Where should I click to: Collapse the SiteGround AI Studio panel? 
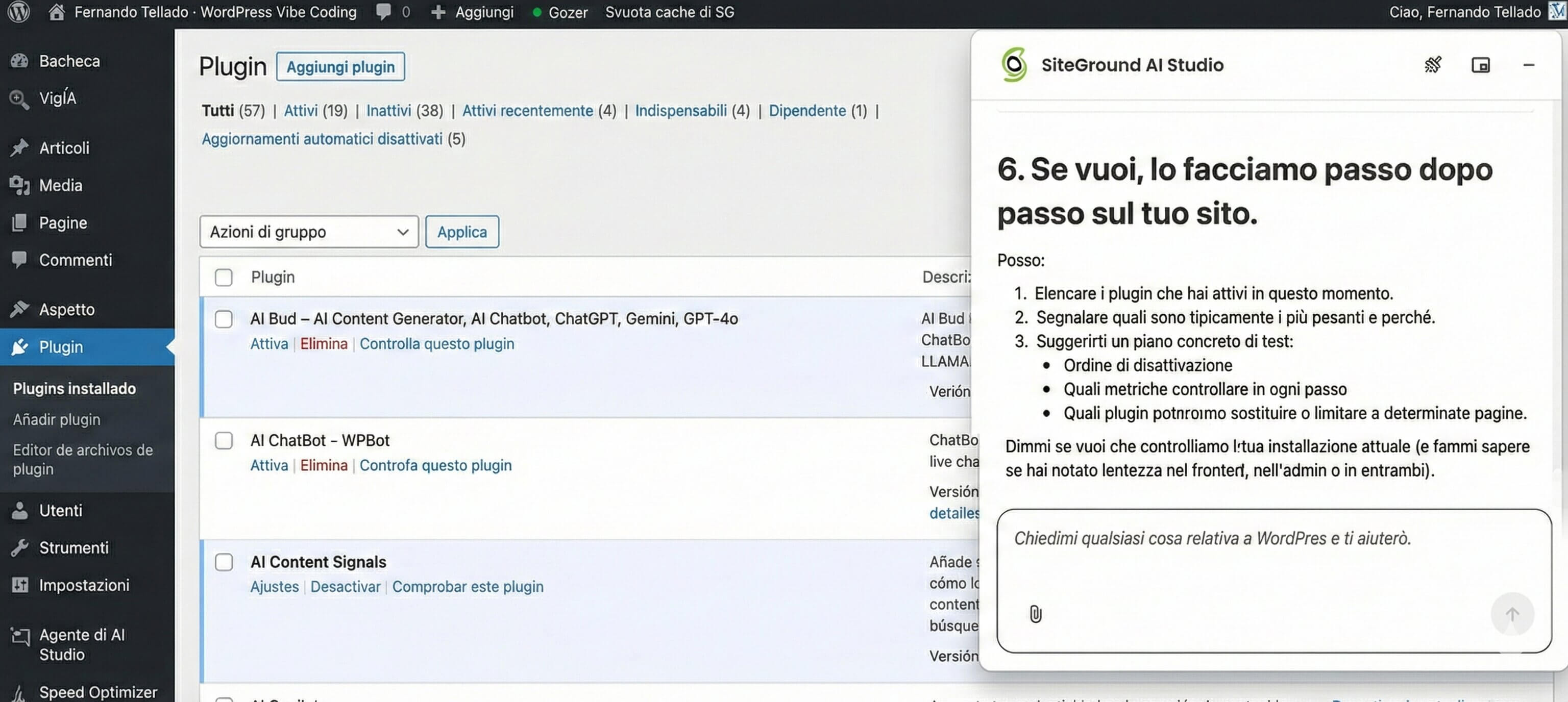(x=1530, y=65)
